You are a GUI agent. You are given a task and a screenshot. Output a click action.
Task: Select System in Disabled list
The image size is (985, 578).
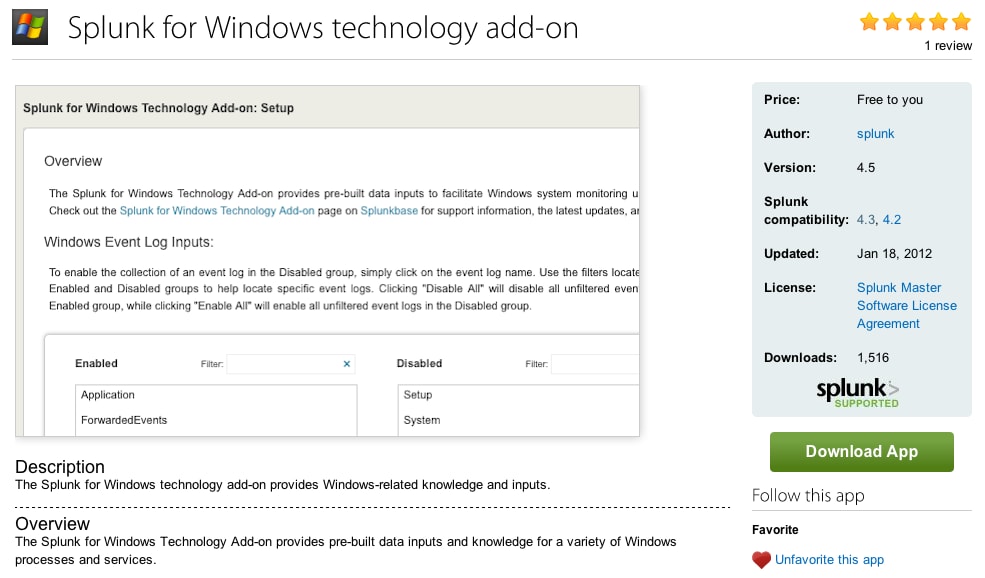point(422,420)
